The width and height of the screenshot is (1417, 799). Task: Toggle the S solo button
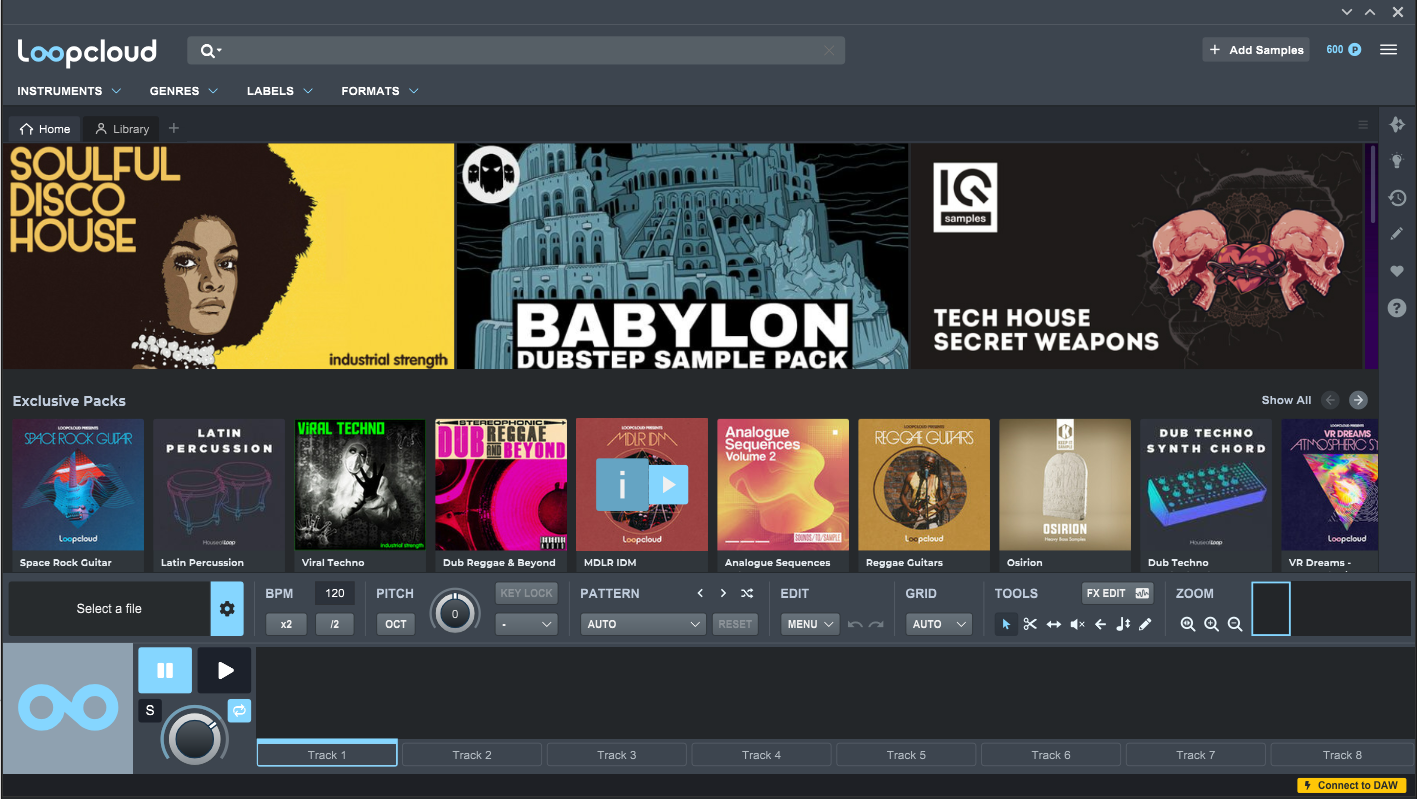click(x=150, y=711)
